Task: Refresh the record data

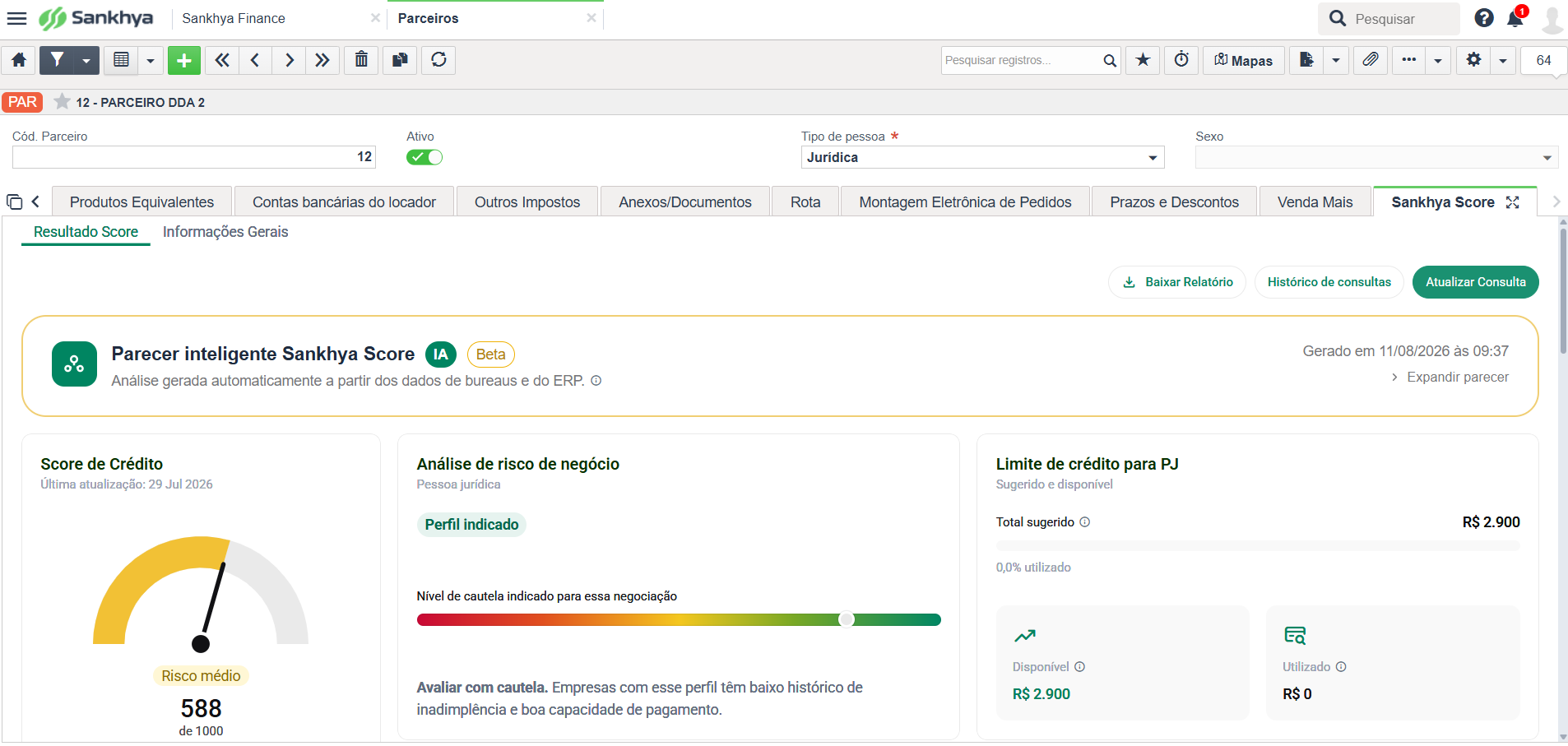Action: (x=438, y=60)
